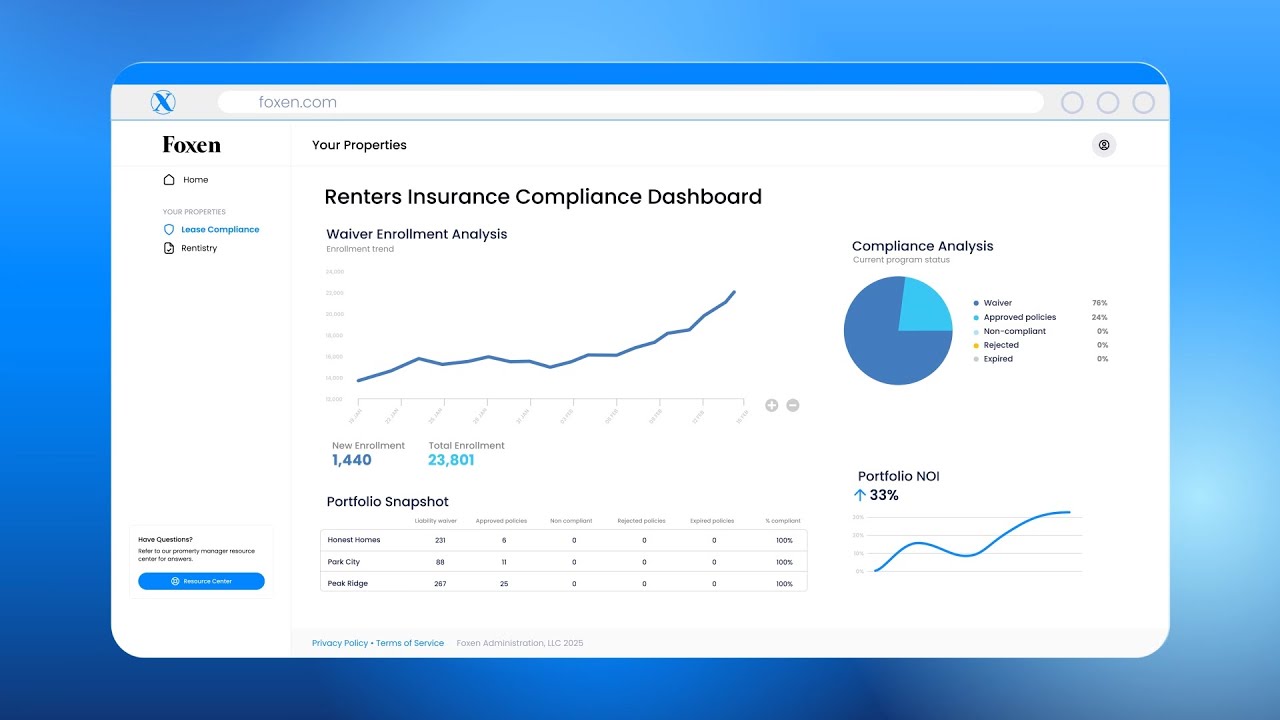Toggle the Rejected legend entry

click(x=1000, y=345)
